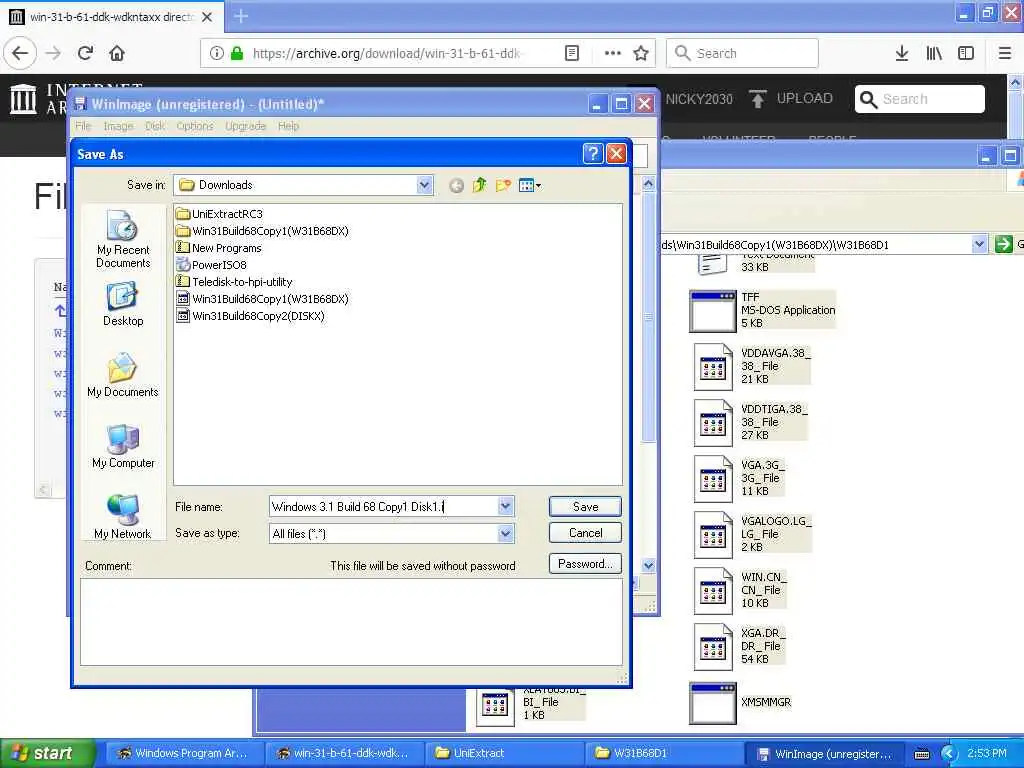
Task: Click the archive.org URL address bar
Action: [388, 53]
